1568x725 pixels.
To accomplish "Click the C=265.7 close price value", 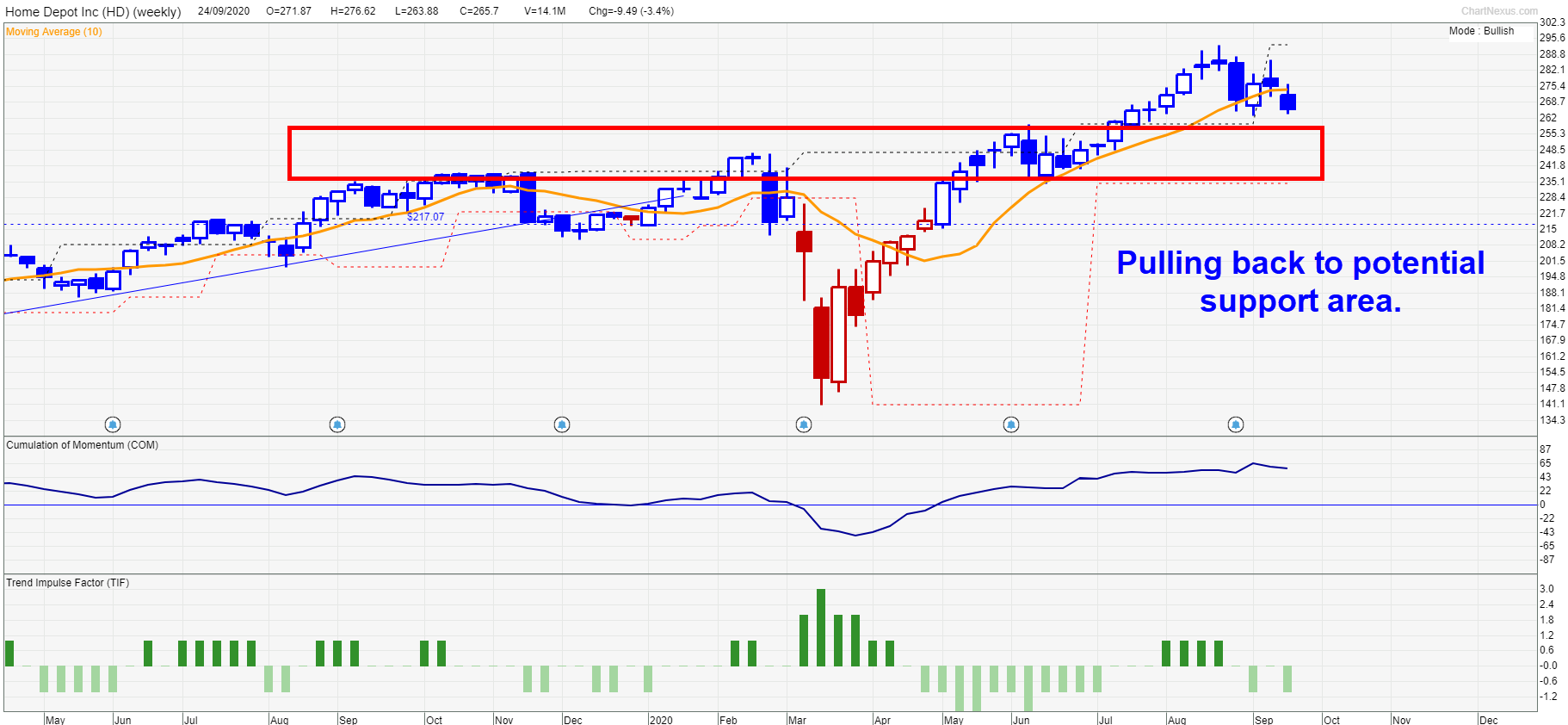I will (x=479, y=11).
